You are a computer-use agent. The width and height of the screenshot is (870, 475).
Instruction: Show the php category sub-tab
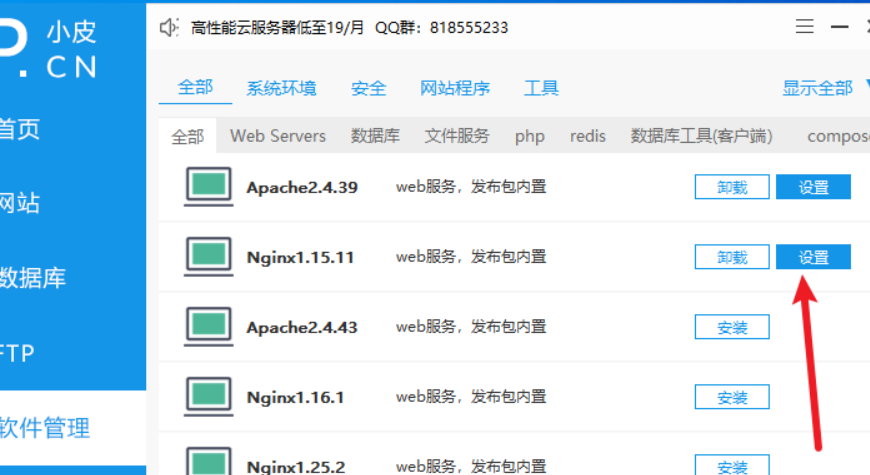[x=530, y=136]
